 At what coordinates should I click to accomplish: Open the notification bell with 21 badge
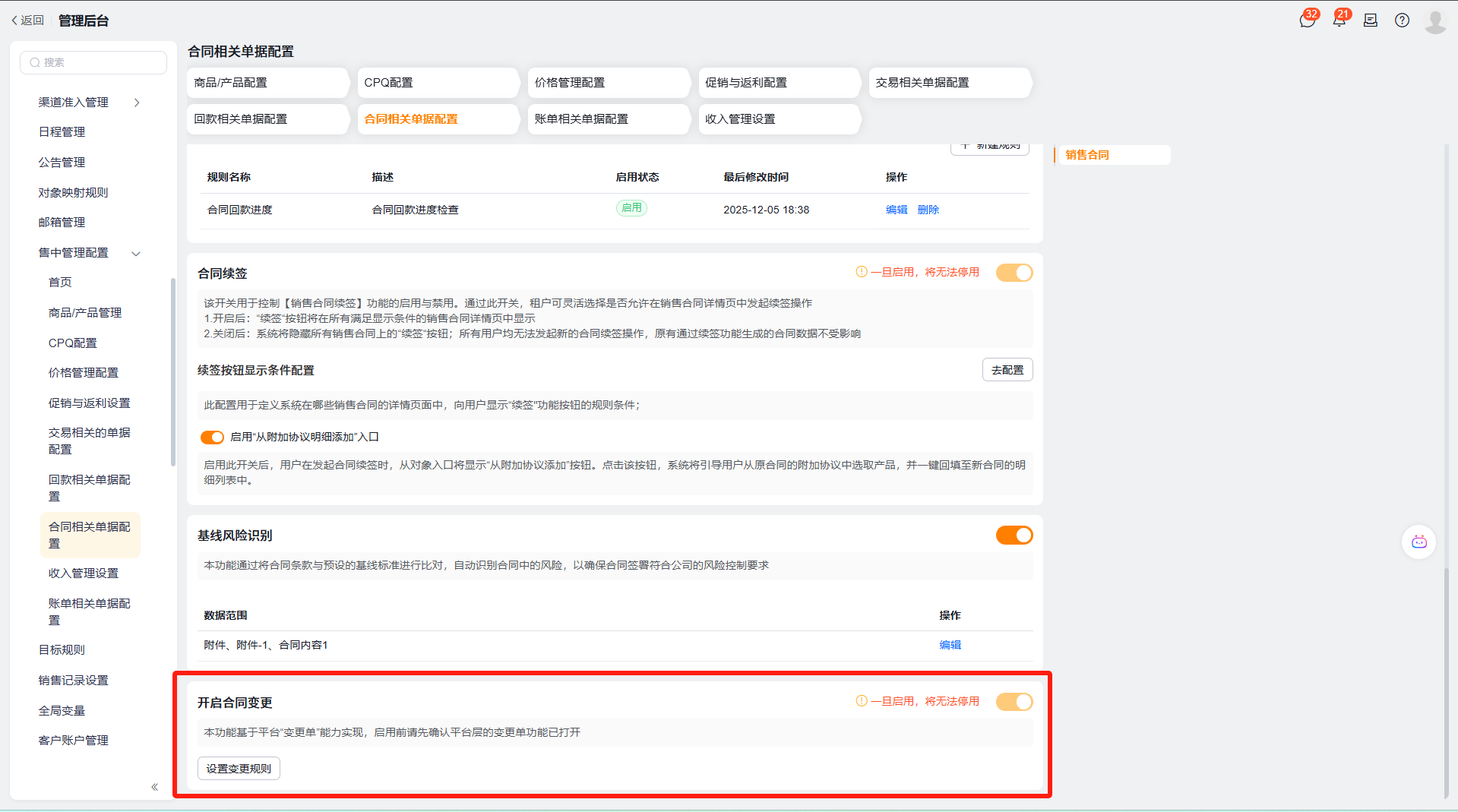[x=1339, y=21]
